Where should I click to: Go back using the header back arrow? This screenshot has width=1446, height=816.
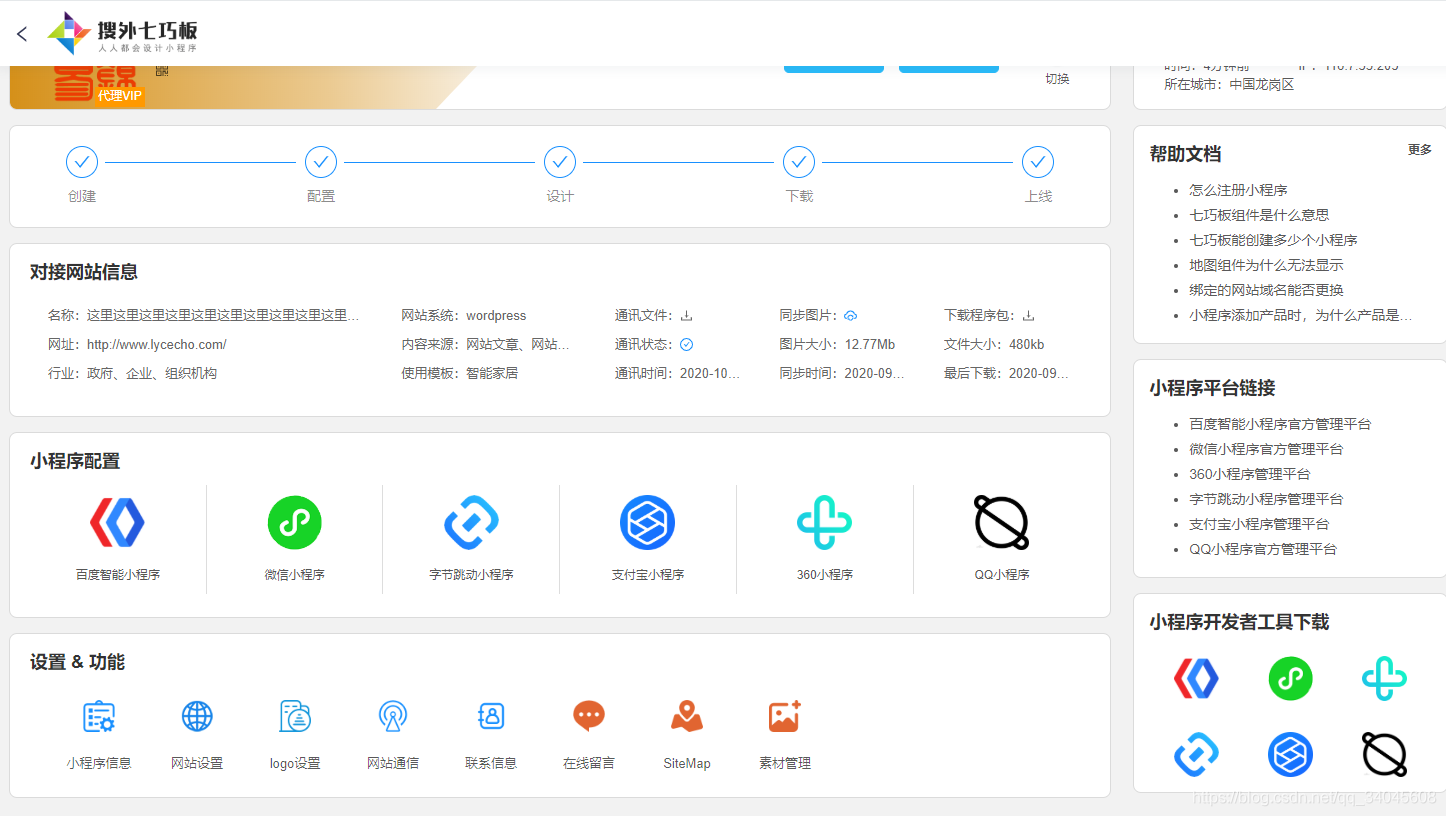(22, 34)
